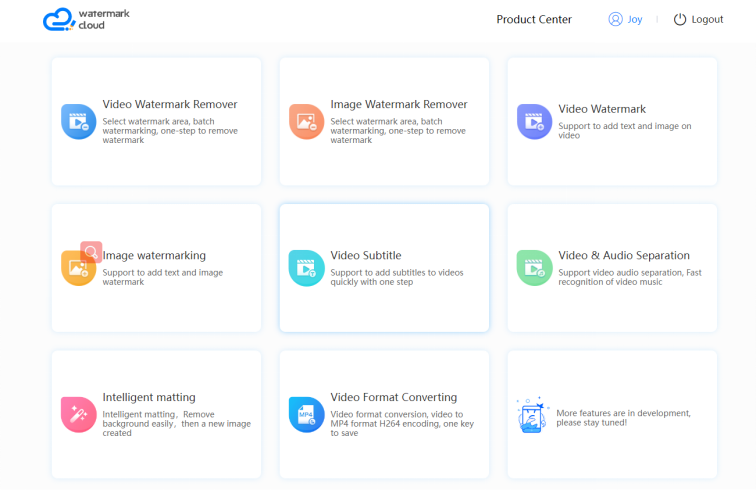Open the Video Subtitle title
This screenshot has width=756, height=491.
click(x=365, y=255)
